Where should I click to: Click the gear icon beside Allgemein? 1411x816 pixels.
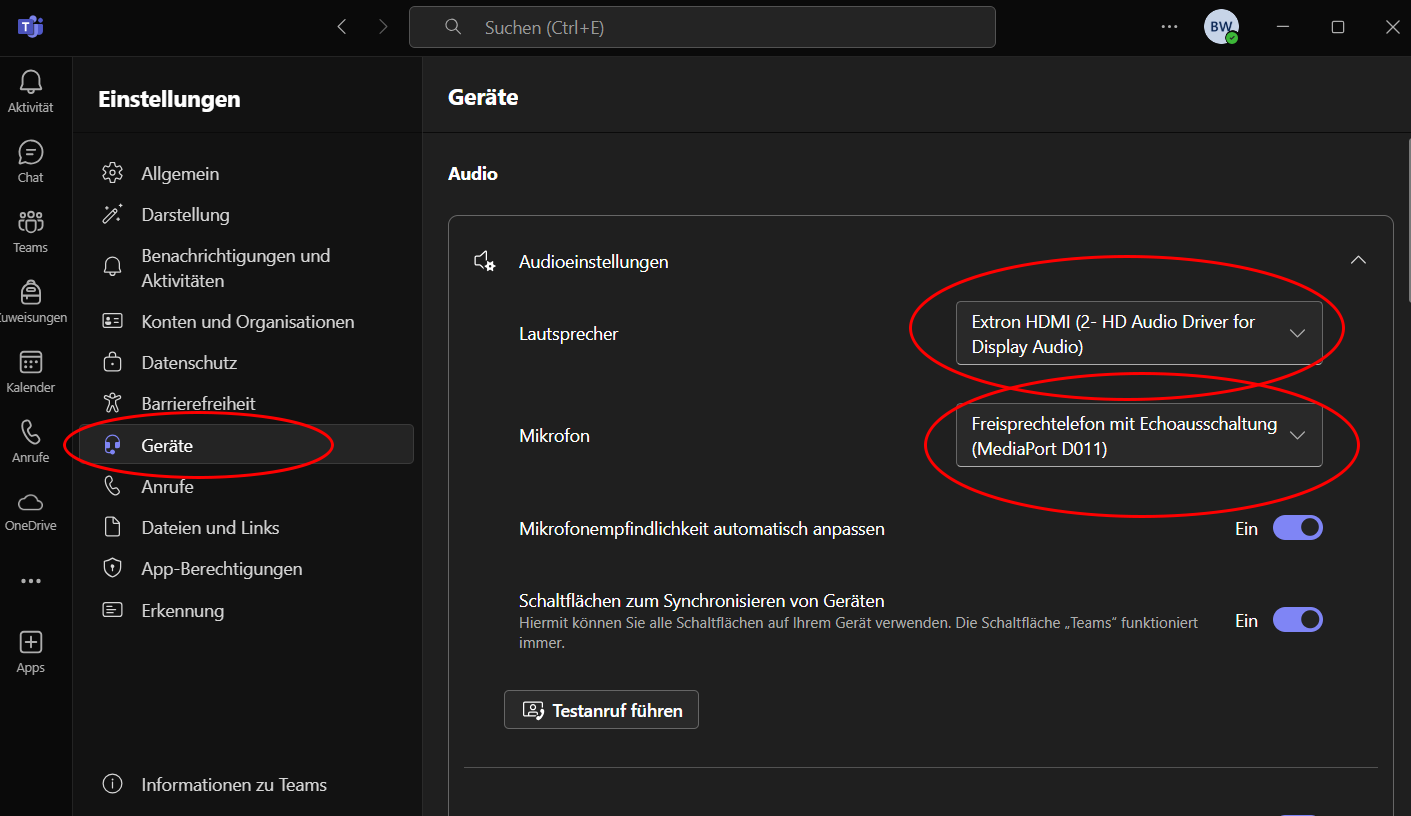pos(113,173)
